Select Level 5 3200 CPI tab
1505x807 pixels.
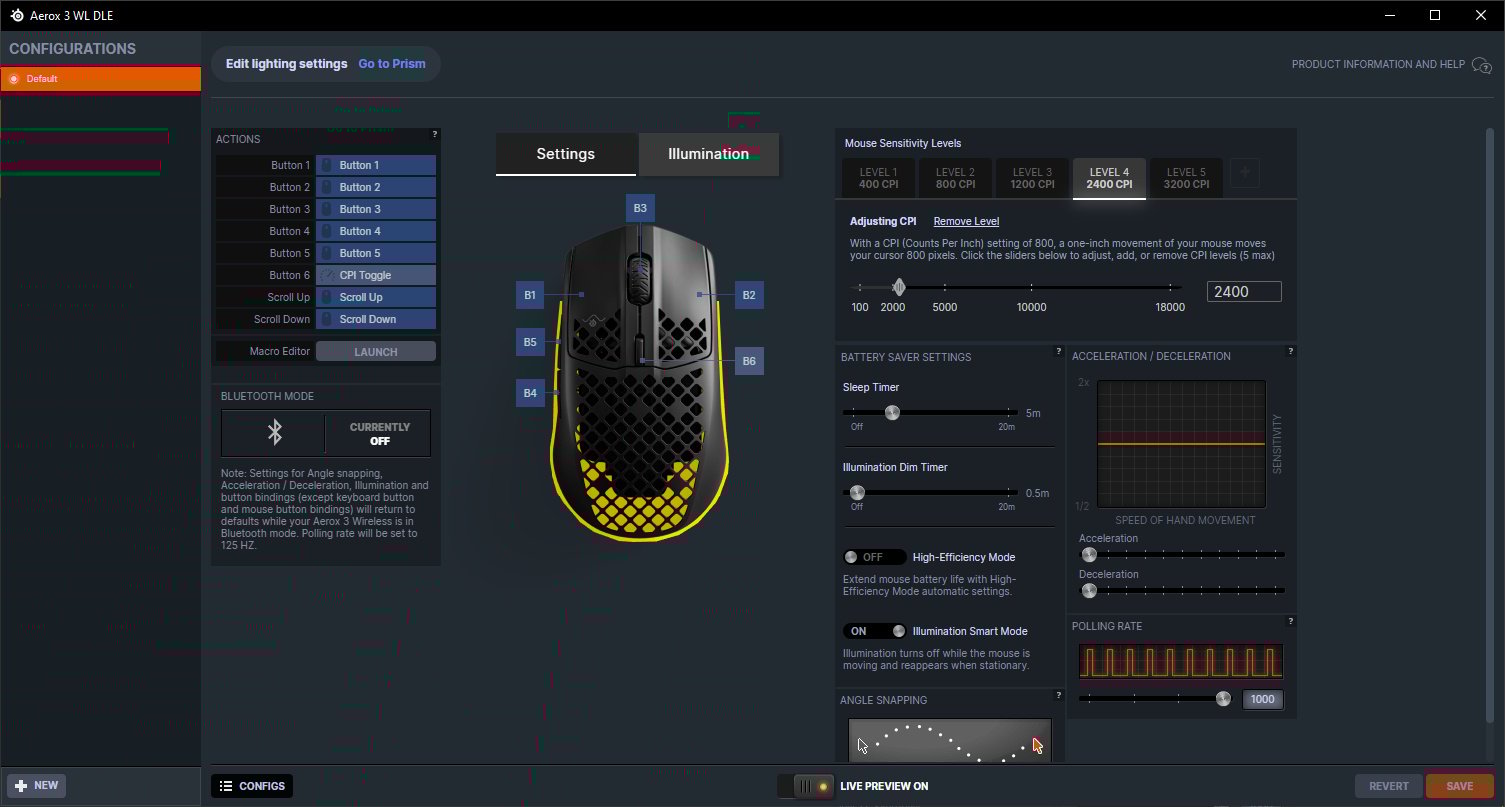pyautogui.click(x=1186, y=178)
